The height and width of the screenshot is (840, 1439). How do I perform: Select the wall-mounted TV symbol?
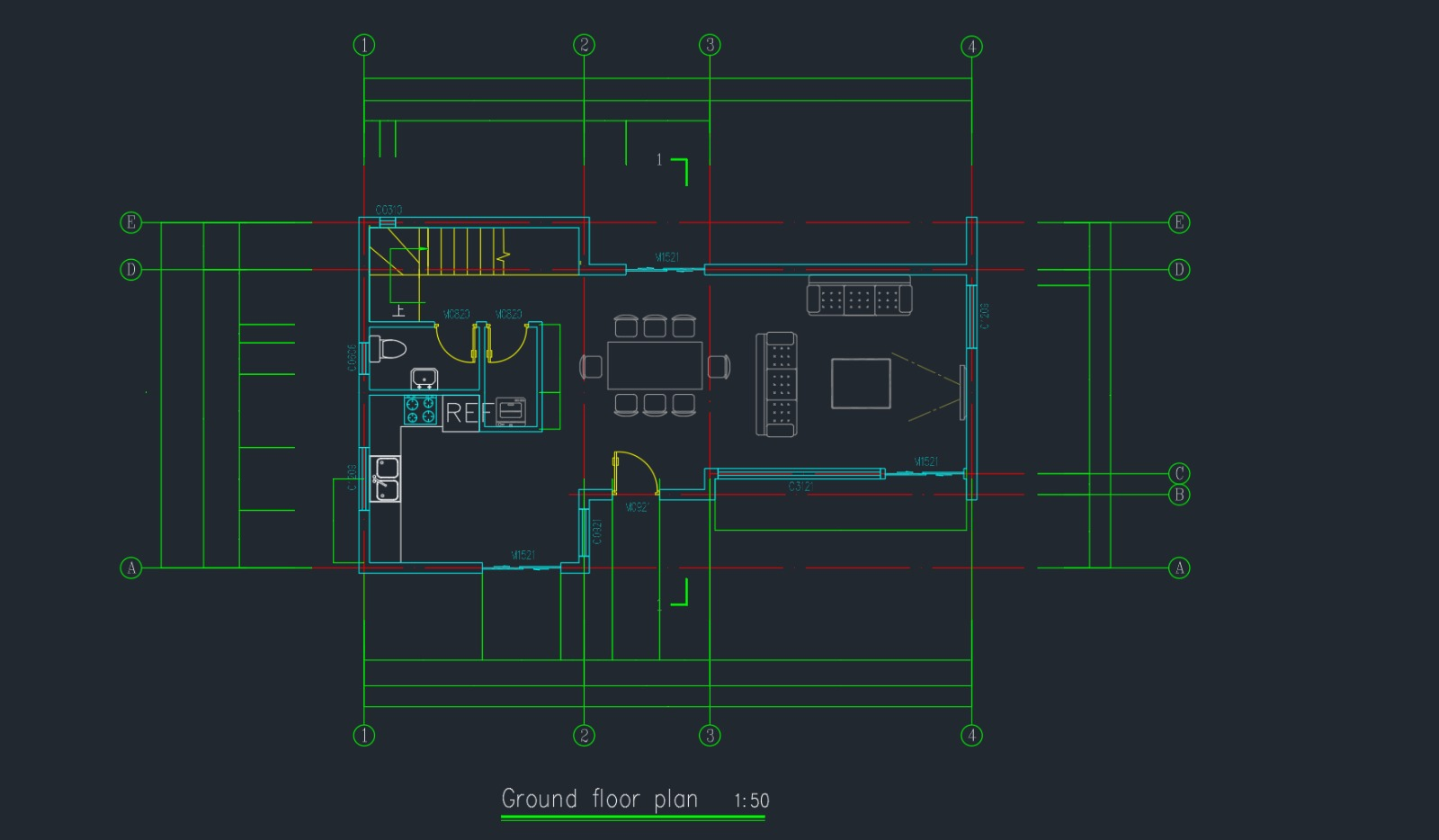click(x=962, y=392)
